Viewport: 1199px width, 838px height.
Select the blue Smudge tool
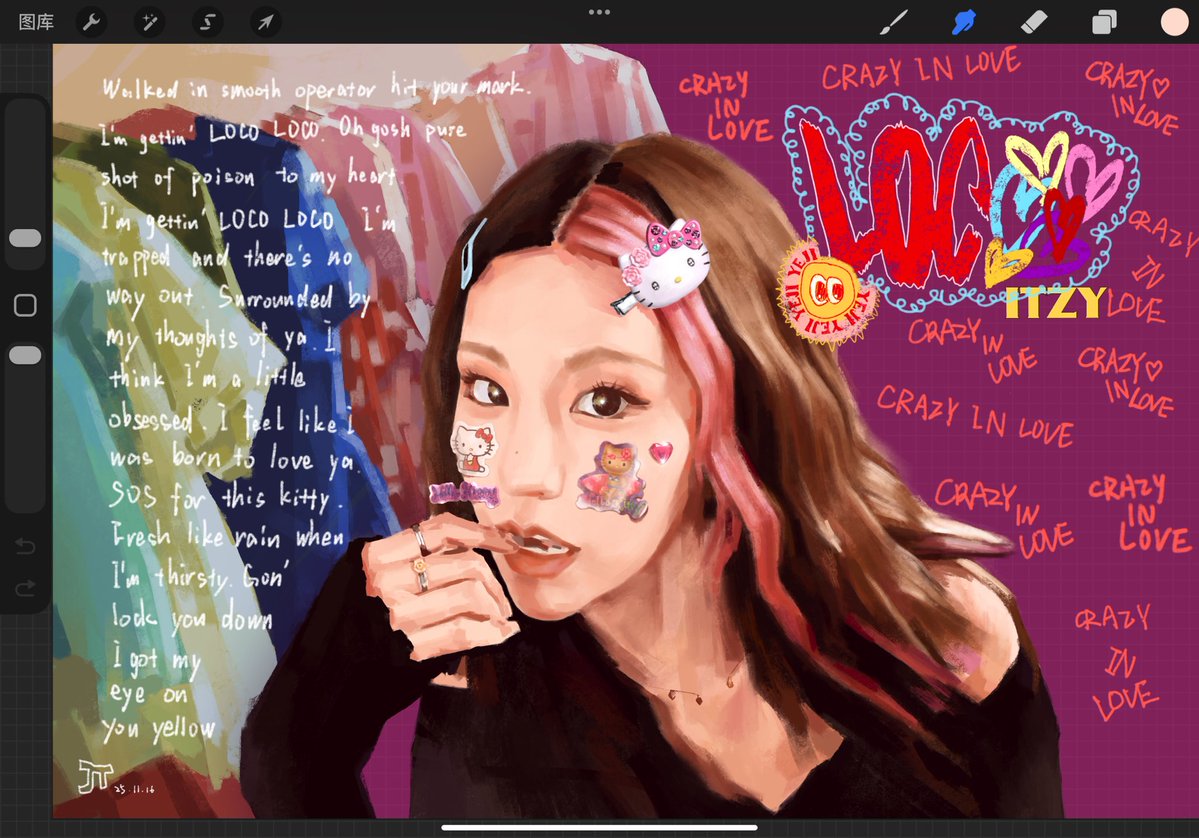[x=963, y=22]
